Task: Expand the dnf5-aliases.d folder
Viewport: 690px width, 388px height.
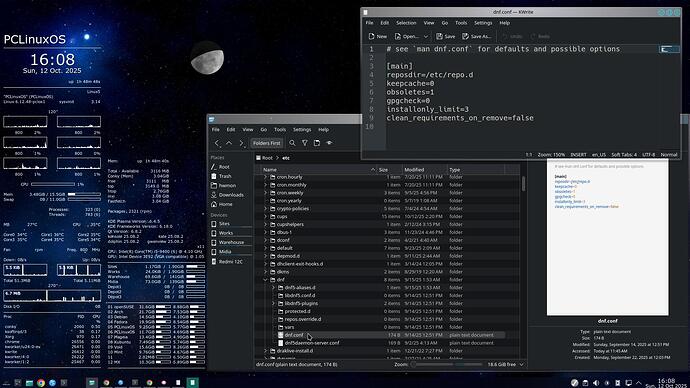Action: tap(273, 288)
